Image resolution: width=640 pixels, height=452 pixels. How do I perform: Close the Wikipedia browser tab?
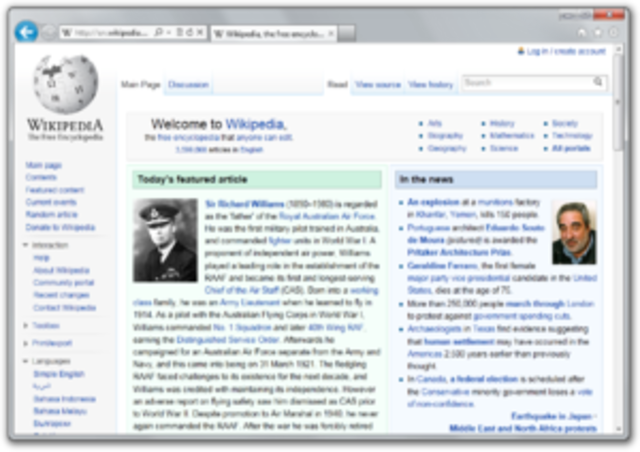(x=331, y=33)
